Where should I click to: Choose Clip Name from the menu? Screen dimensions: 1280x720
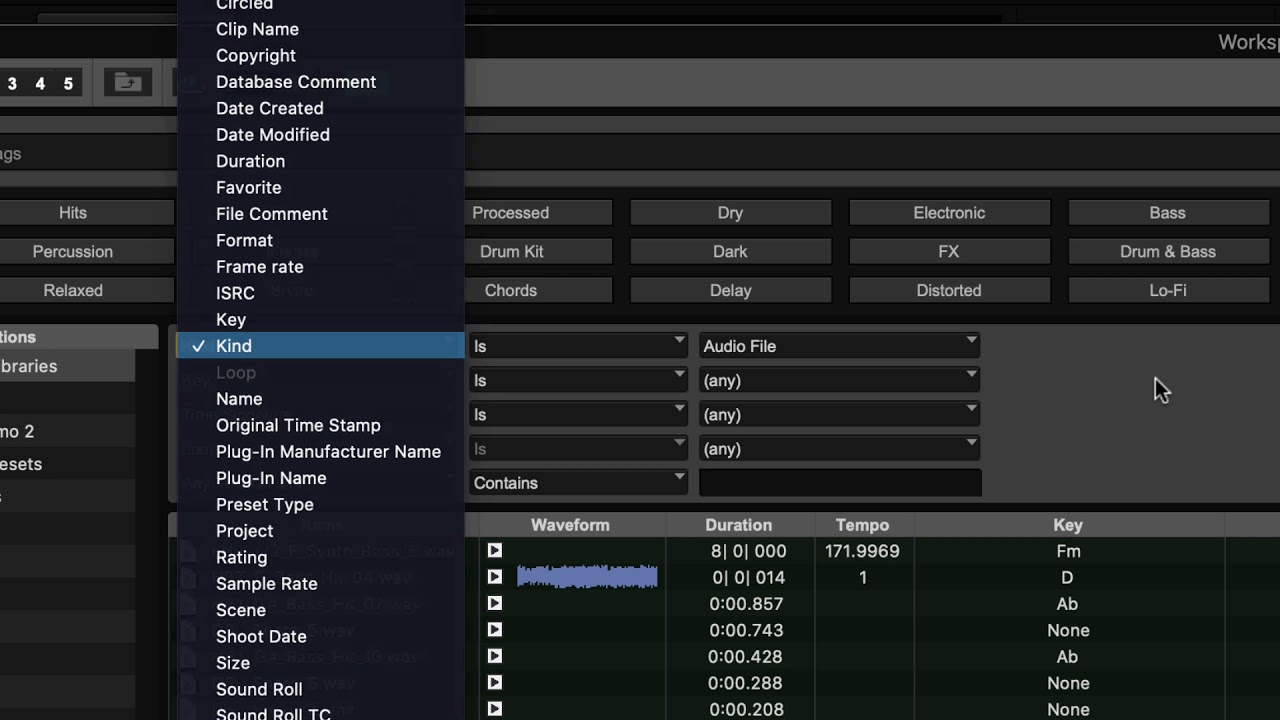(320, 29)
